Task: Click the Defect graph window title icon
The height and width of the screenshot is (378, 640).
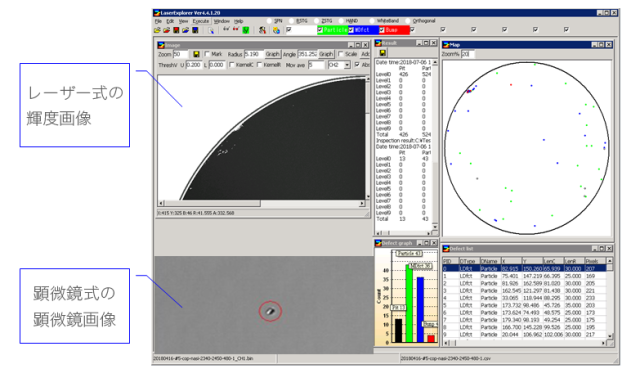Action: pyautogui.click(x=378, y=243)
